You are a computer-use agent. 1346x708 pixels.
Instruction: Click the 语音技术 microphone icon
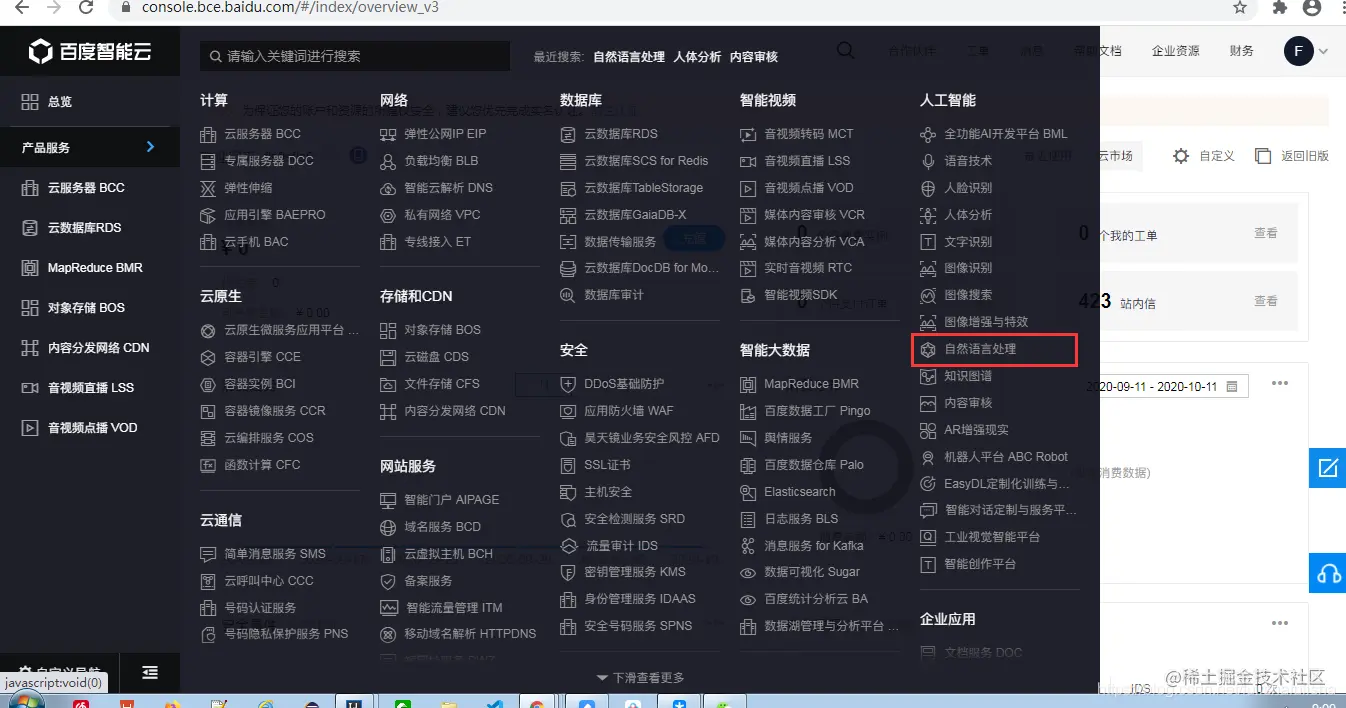click(928, 161)
